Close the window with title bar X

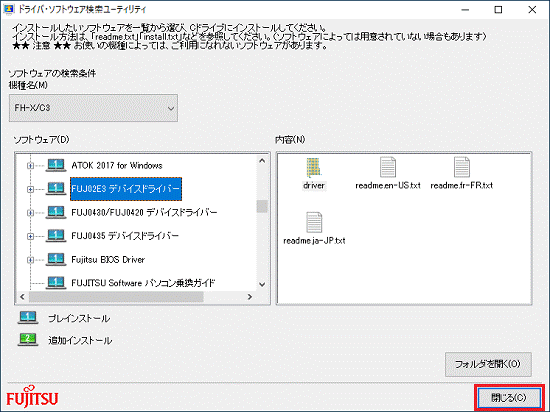tap(532, 10)
